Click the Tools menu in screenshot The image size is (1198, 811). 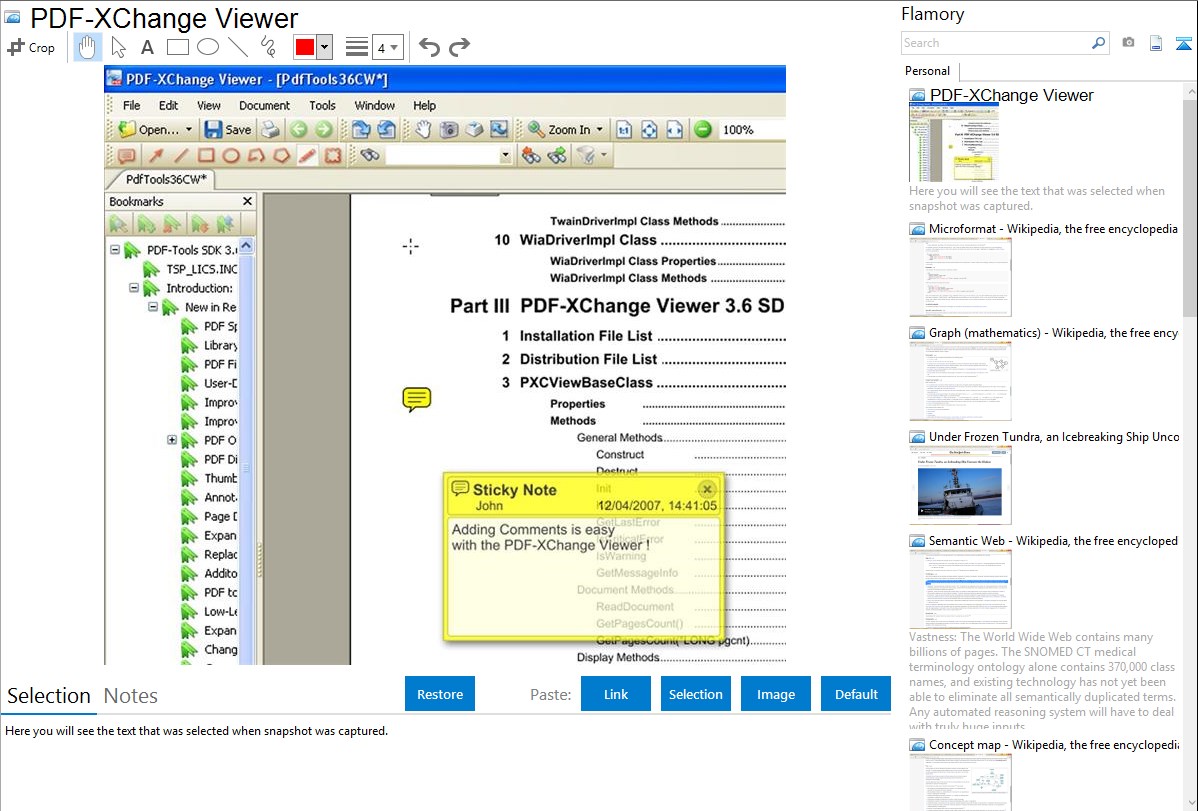322,105
